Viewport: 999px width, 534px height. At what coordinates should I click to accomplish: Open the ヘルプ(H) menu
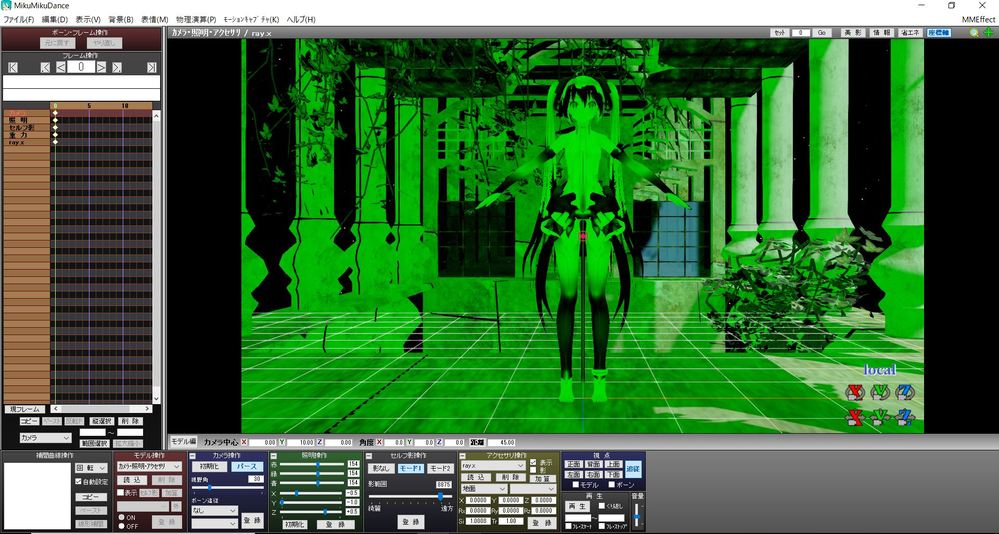click(301, 19)
